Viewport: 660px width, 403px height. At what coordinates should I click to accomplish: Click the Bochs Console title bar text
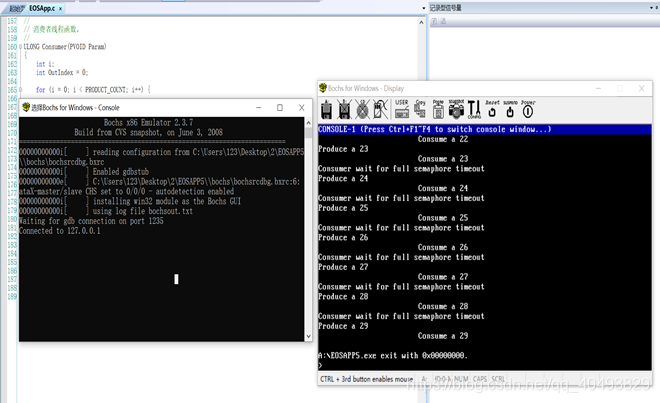click(x=75, y=108)
